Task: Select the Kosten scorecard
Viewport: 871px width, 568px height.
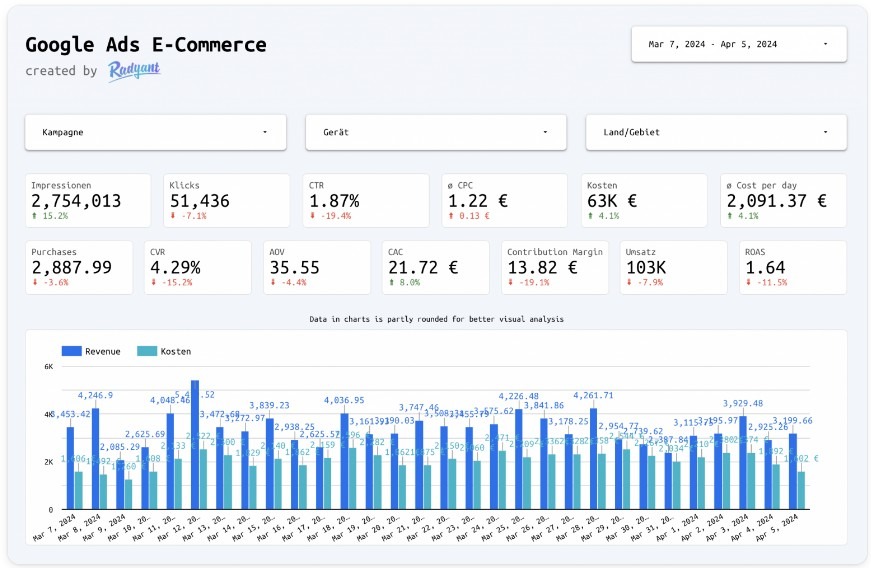Action: pos(644,200)
